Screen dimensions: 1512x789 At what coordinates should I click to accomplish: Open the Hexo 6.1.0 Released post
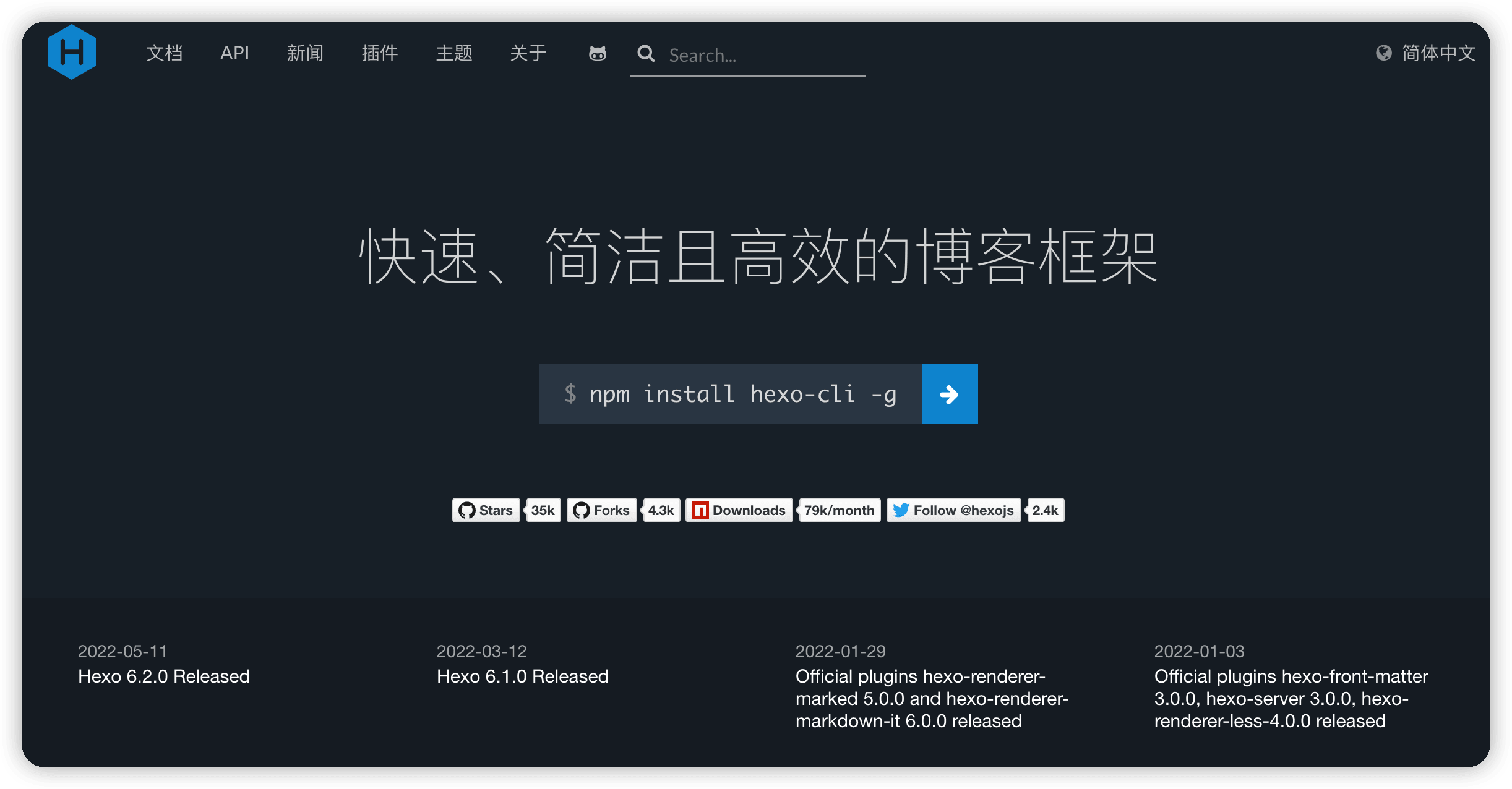(523, 676)
